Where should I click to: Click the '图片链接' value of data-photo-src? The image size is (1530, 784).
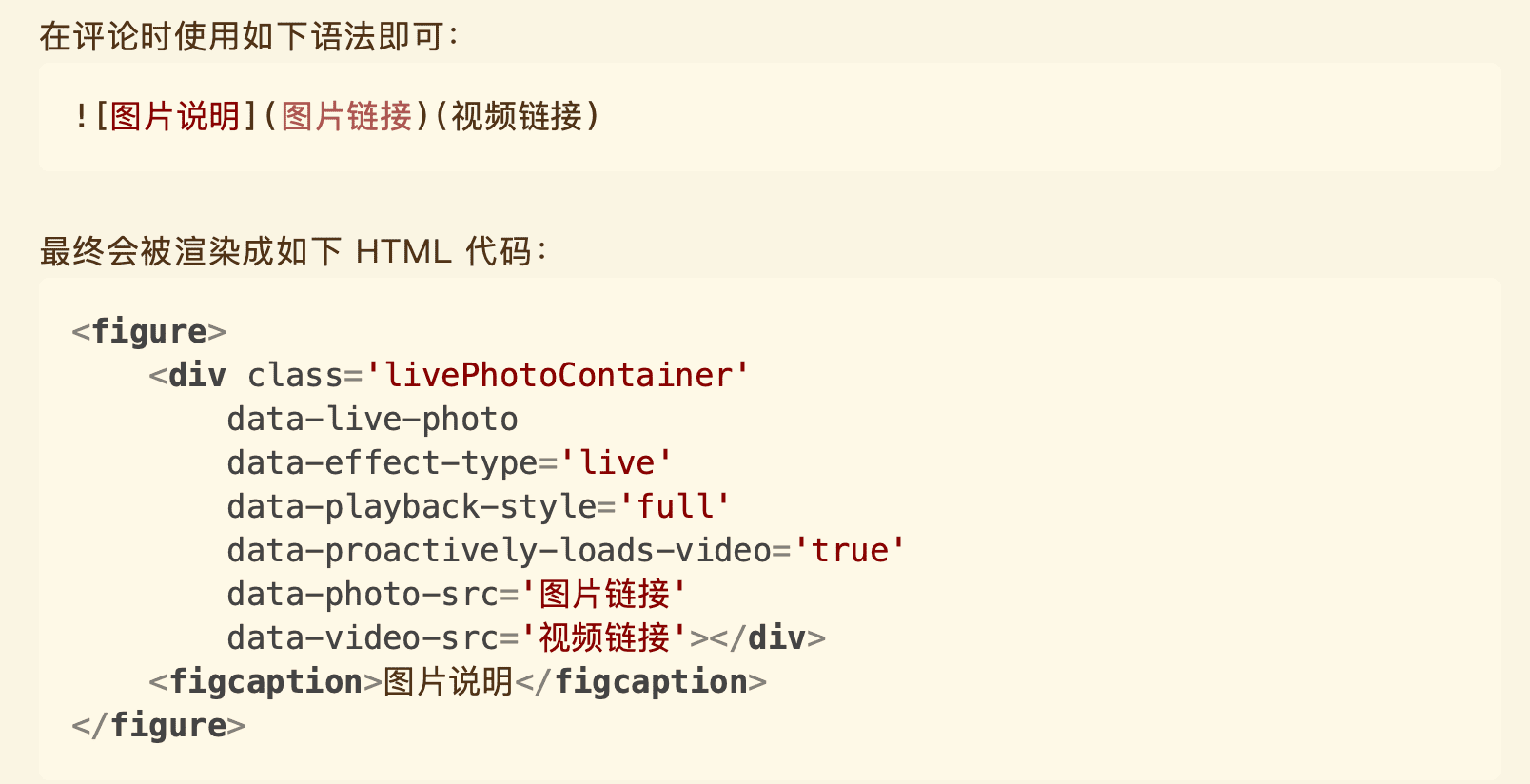coord(604,594)
